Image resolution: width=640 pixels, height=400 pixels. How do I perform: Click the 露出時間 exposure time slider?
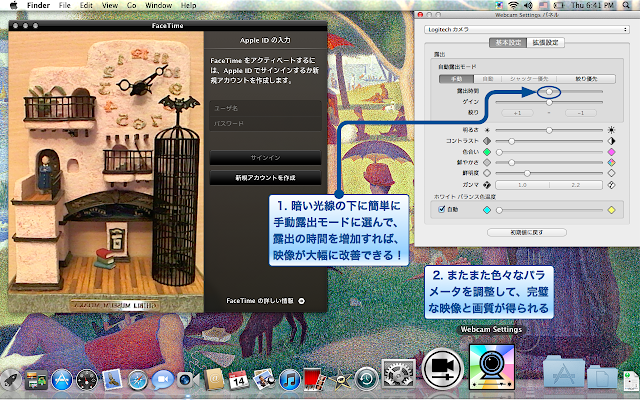point(549,92)
